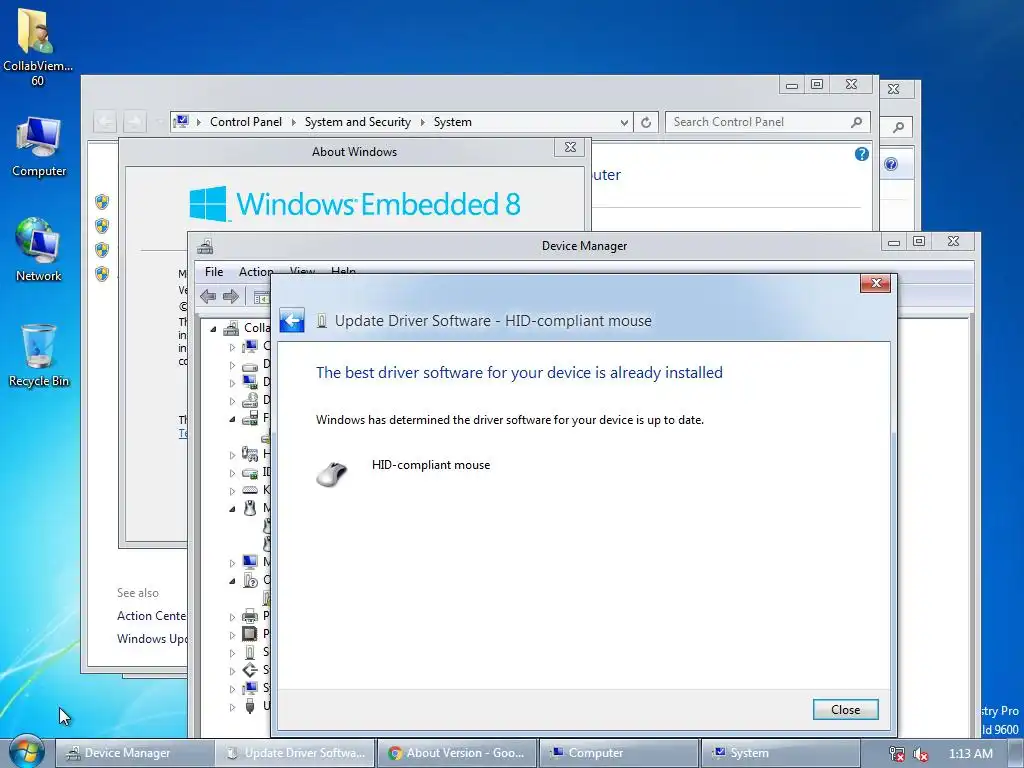Close the About Windows dialog
Image resolution: width=1024 pixels, height=768 pixels.
(x=570, y=147)
